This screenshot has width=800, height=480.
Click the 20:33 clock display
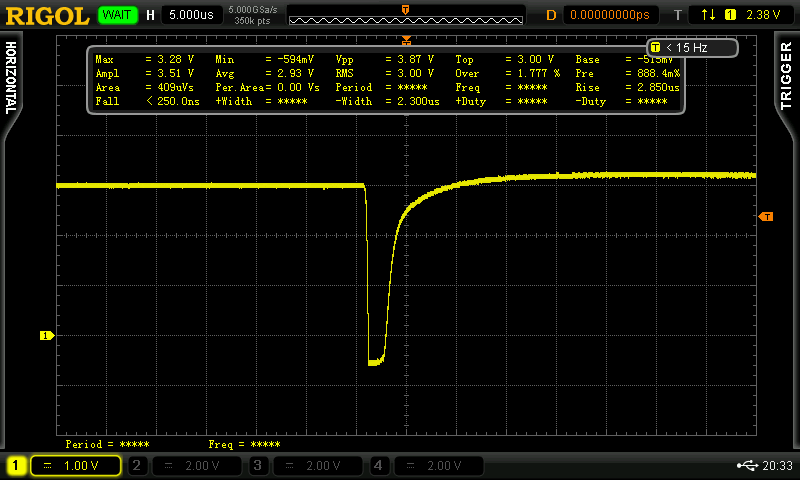(x=778, y=465)
